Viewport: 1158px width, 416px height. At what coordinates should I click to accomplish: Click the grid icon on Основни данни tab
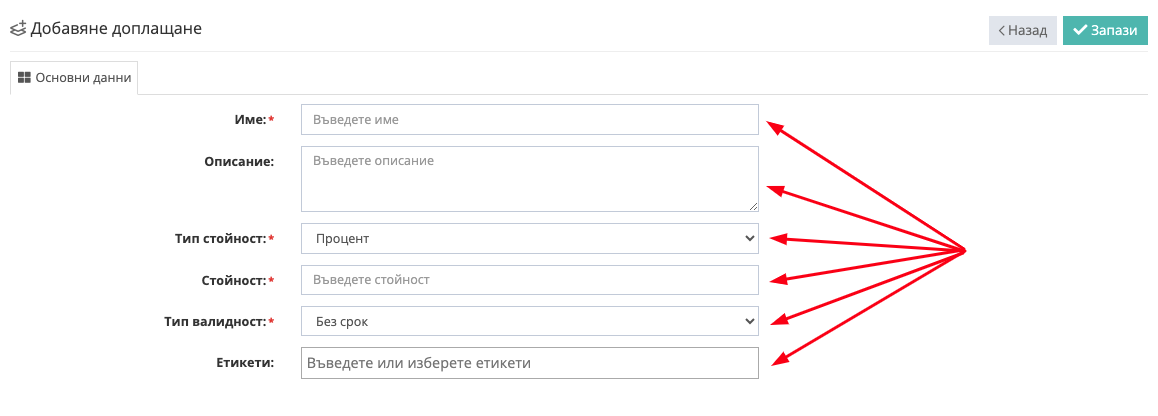click(25, 78)
